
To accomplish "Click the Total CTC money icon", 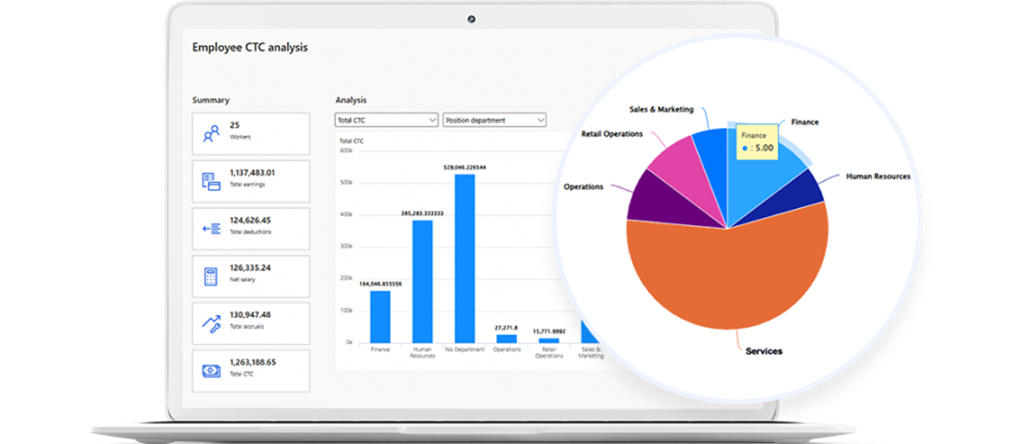I will tap(211, 370).
